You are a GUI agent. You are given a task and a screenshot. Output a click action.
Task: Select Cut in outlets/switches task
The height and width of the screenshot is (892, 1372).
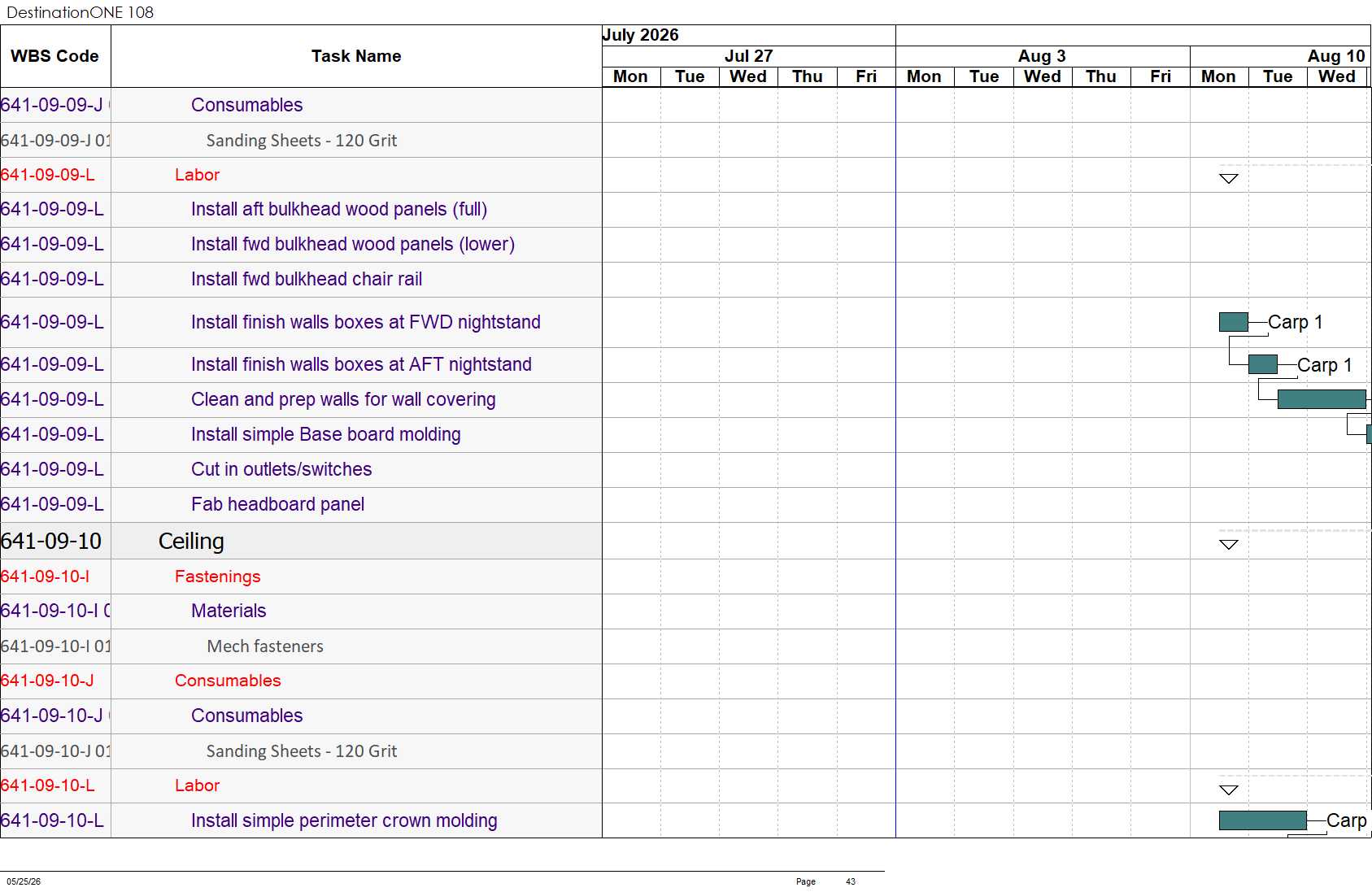pos(281,470)
